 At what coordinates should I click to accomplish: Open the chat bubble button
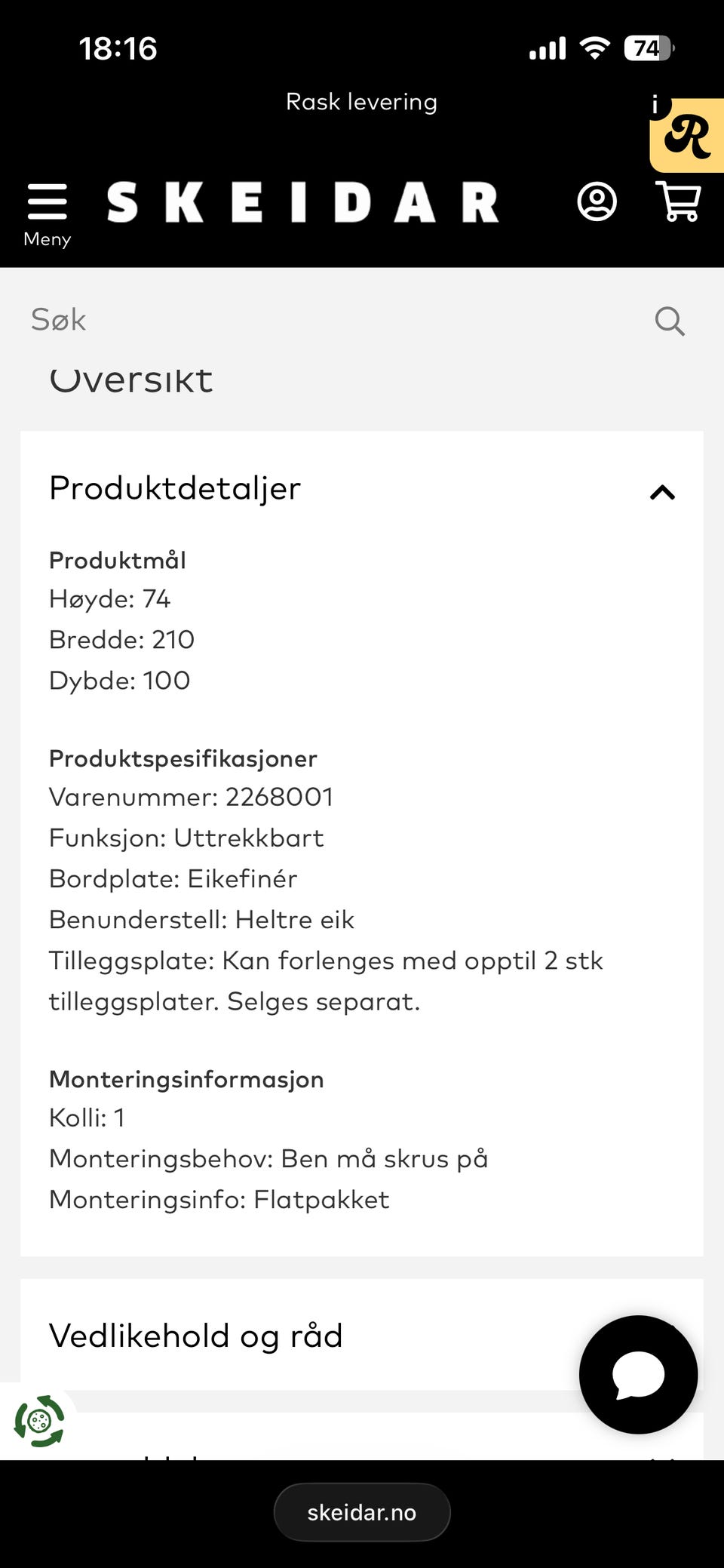638,1374
